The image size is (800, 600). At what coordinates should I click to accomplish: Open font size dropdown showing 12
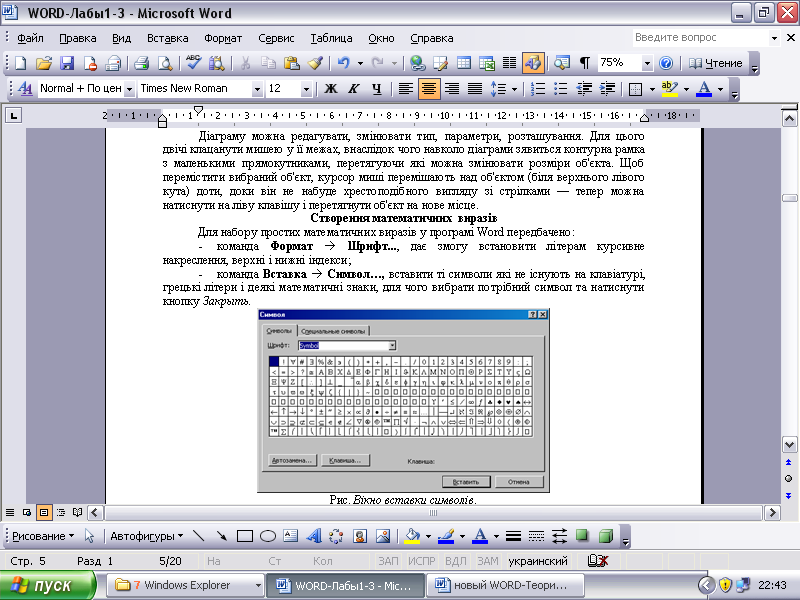306,89
